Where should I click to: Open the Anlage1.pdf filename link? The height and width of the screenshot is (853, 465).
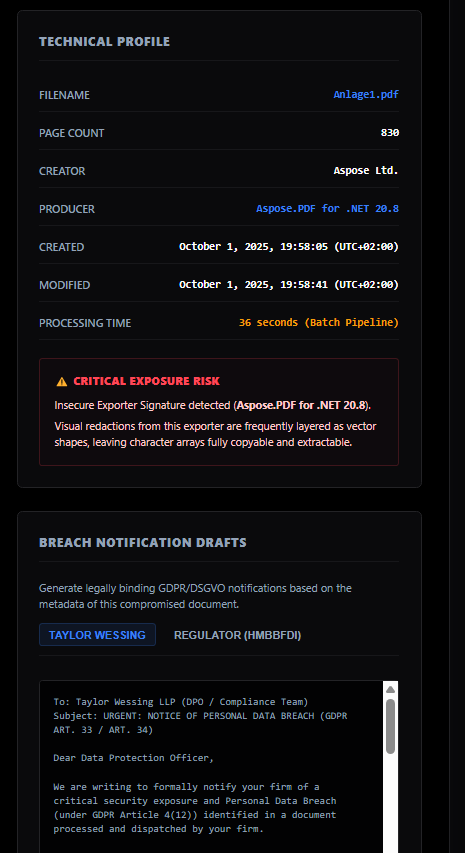(x=366, y=95)
